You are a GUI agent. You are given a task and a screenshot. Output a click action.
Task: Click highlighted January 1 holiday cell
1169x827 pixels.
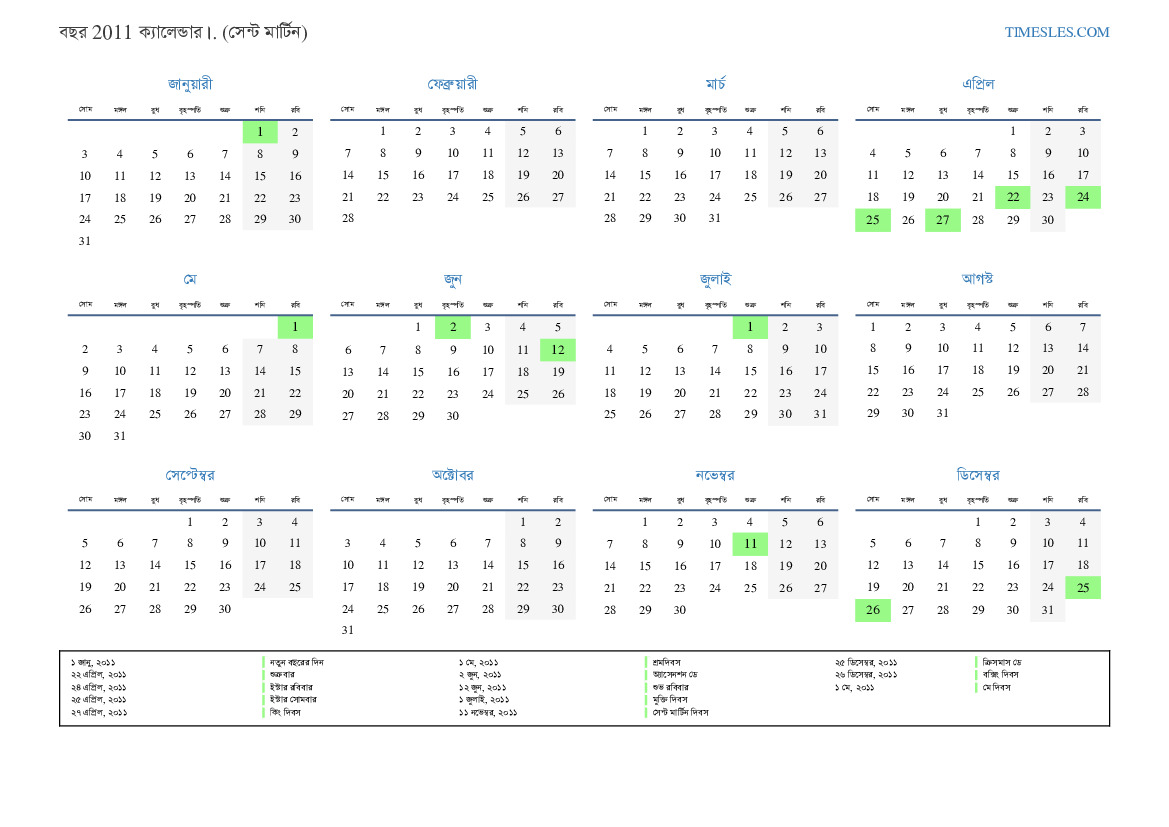coord(260,132)
